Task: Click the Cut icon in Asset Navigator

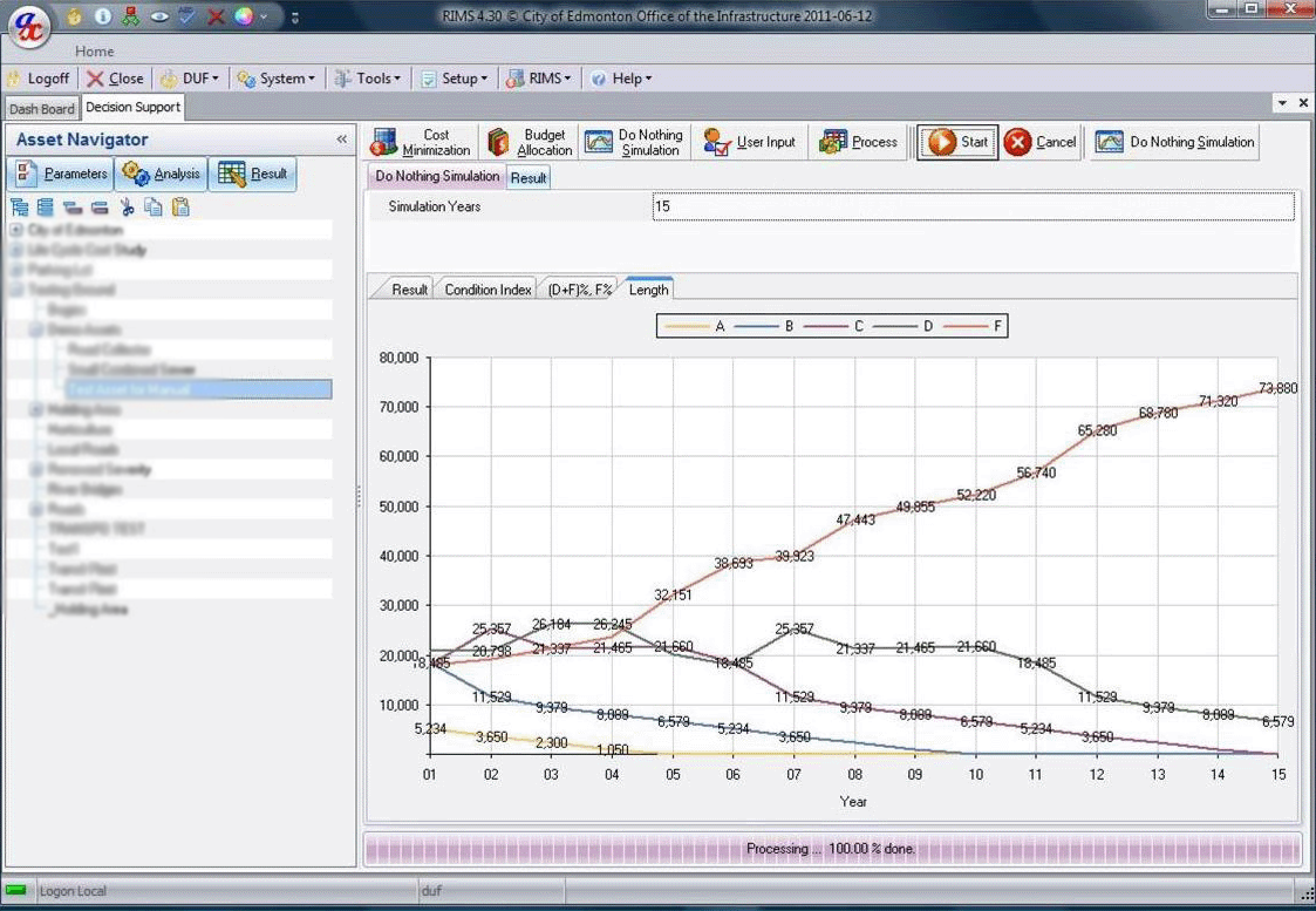Action: (x=127, y=207)
